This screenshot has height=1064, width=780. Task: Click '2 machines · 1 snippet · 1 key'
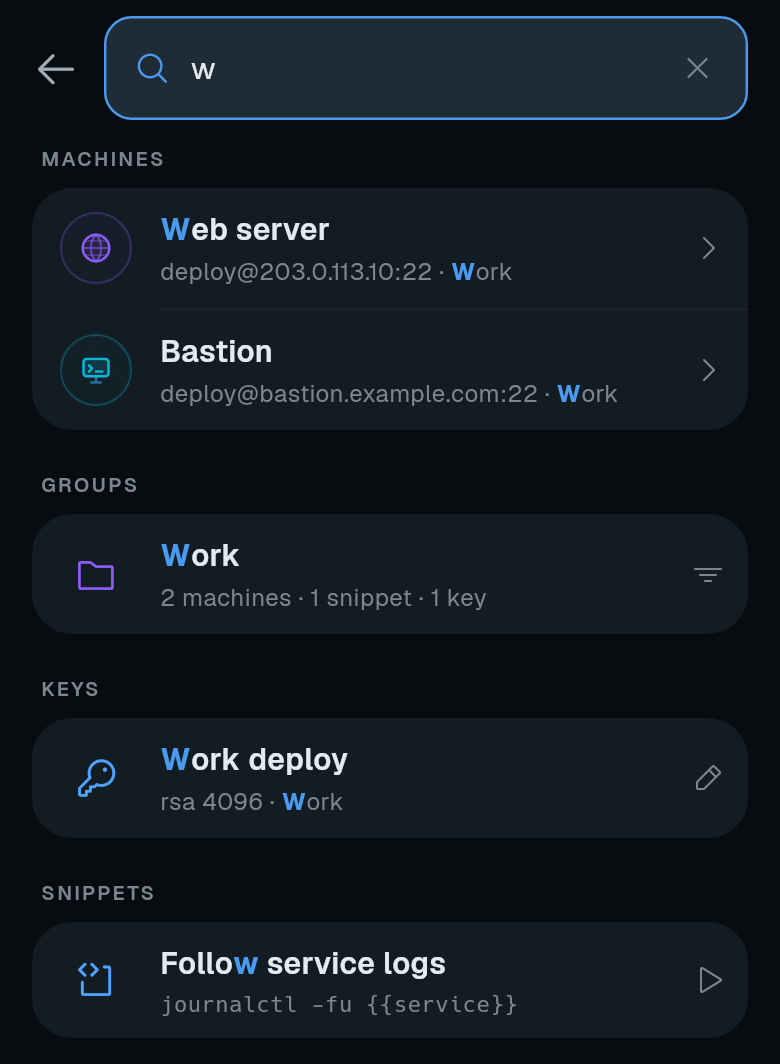323,598
